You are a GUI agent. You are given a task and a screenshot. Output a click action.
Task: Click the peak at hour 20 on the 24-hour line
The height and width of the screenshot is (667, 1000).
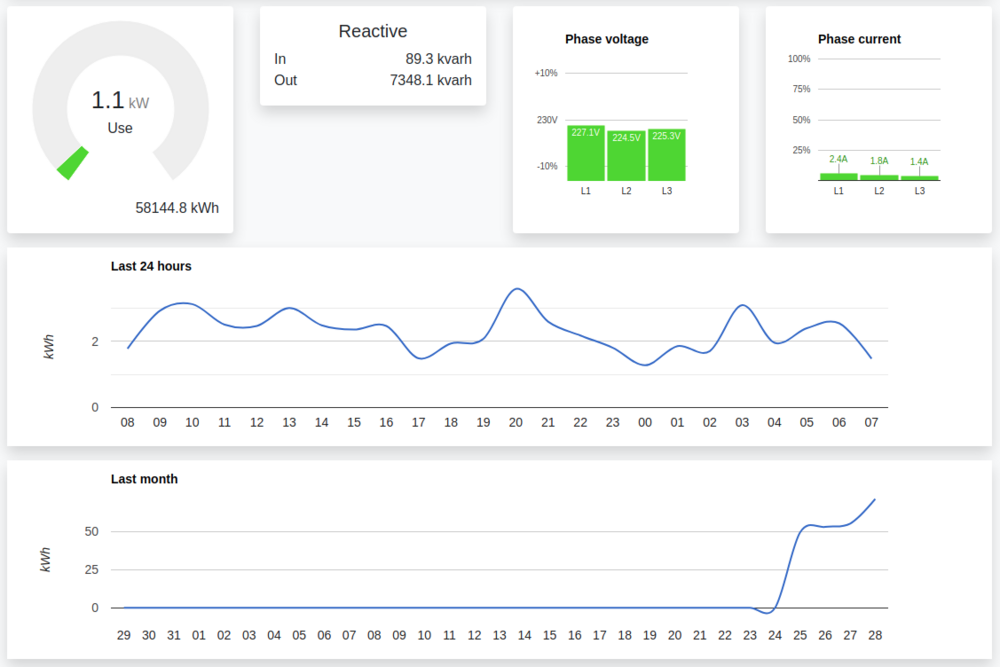click(516, 289)
